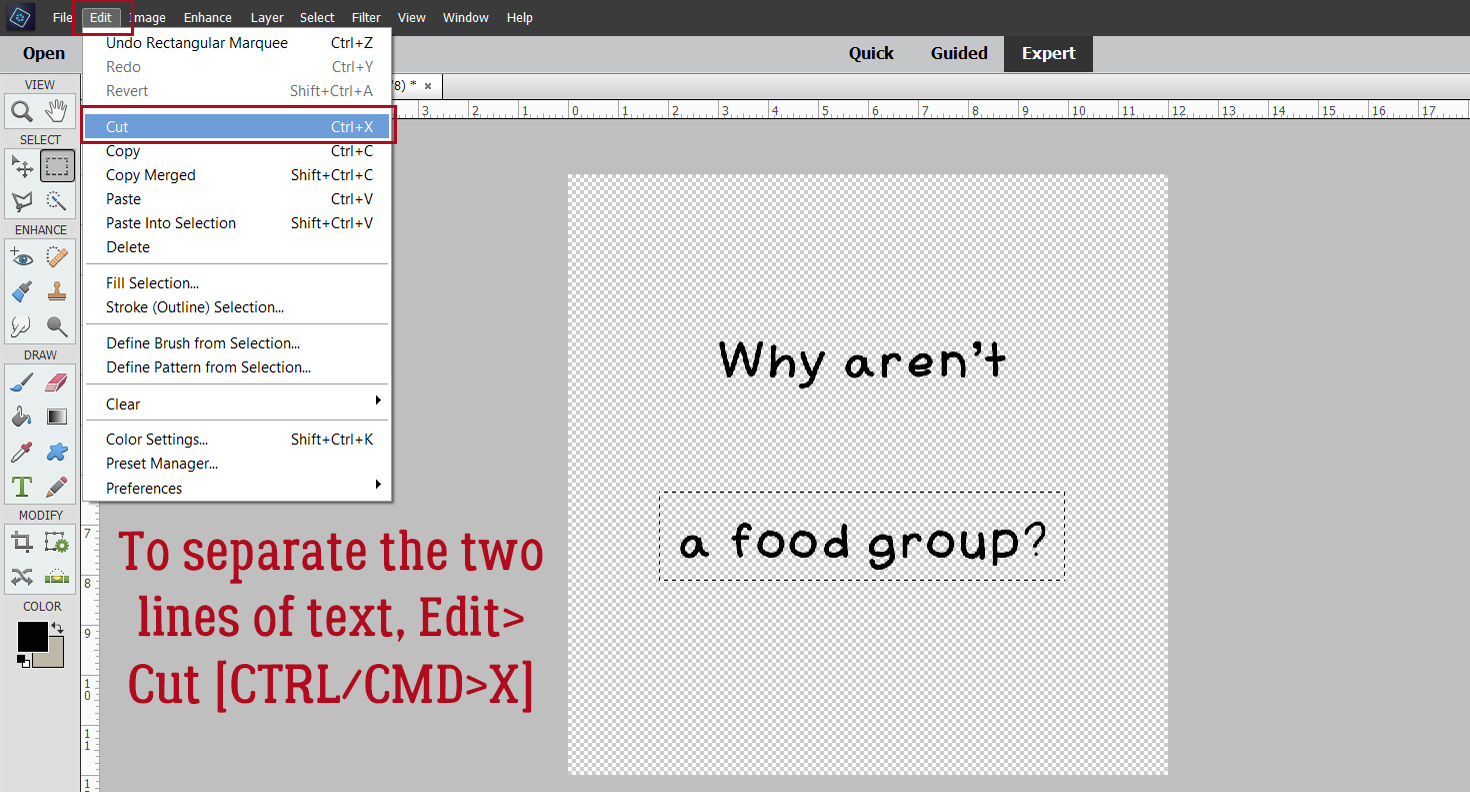Switch to Expert mode
Image resolution: width=1470 pixels, height=792 pixels.
(1048, 54)
